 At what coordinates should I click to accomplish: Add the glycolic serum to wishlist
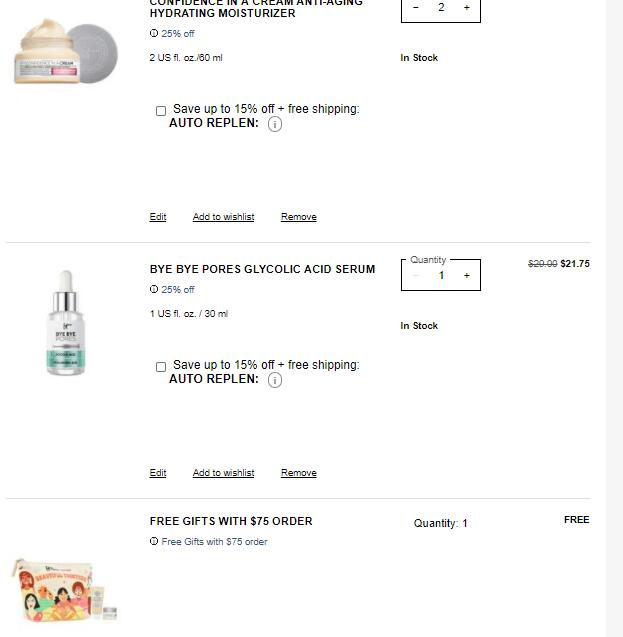point(223,472)
